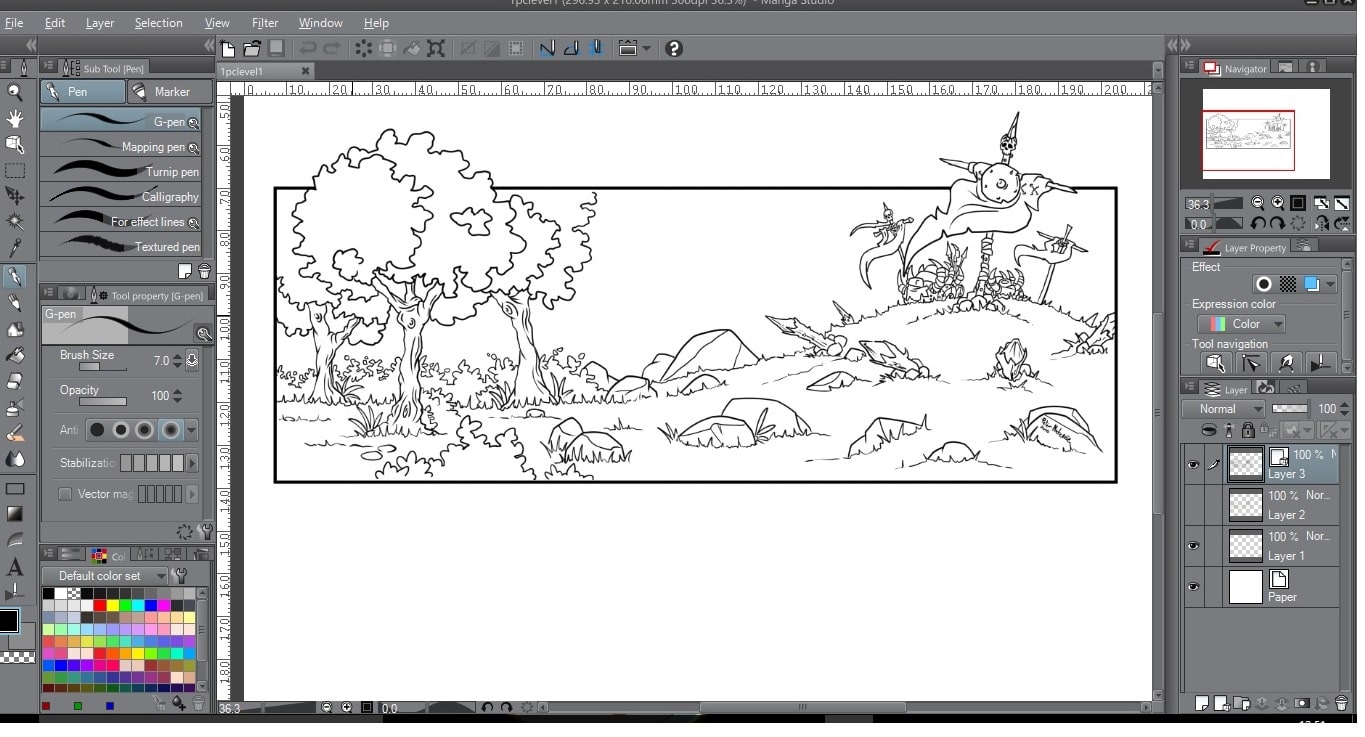Open the Default color set dropdown
This screenshot has height=737, width=1365.
pos(105,576)
